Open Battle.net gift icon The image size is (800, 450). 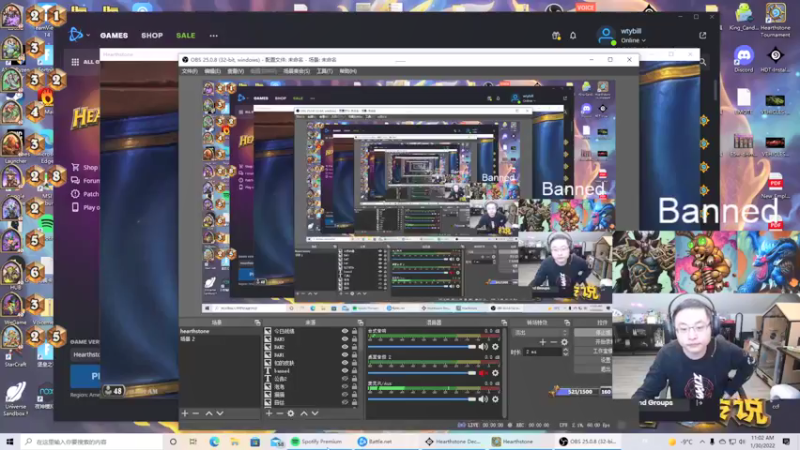pos(556,36)
